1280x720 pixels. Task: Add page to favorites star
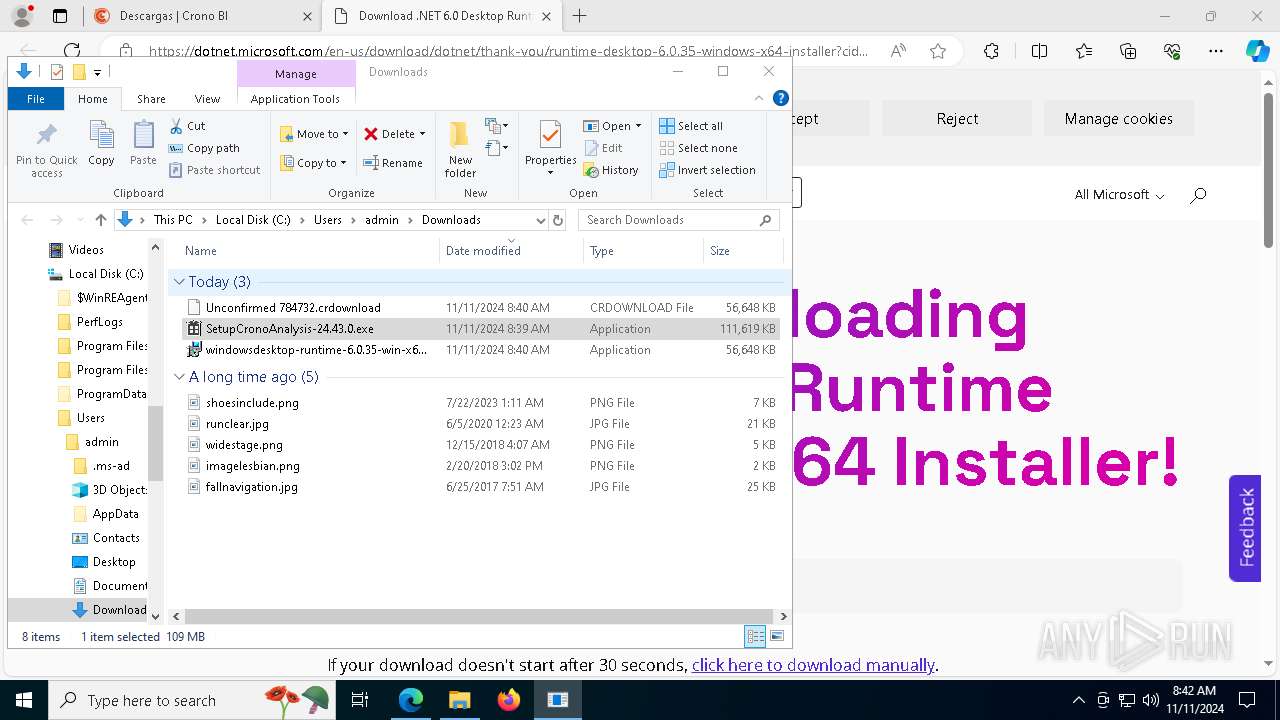[938, 51]
